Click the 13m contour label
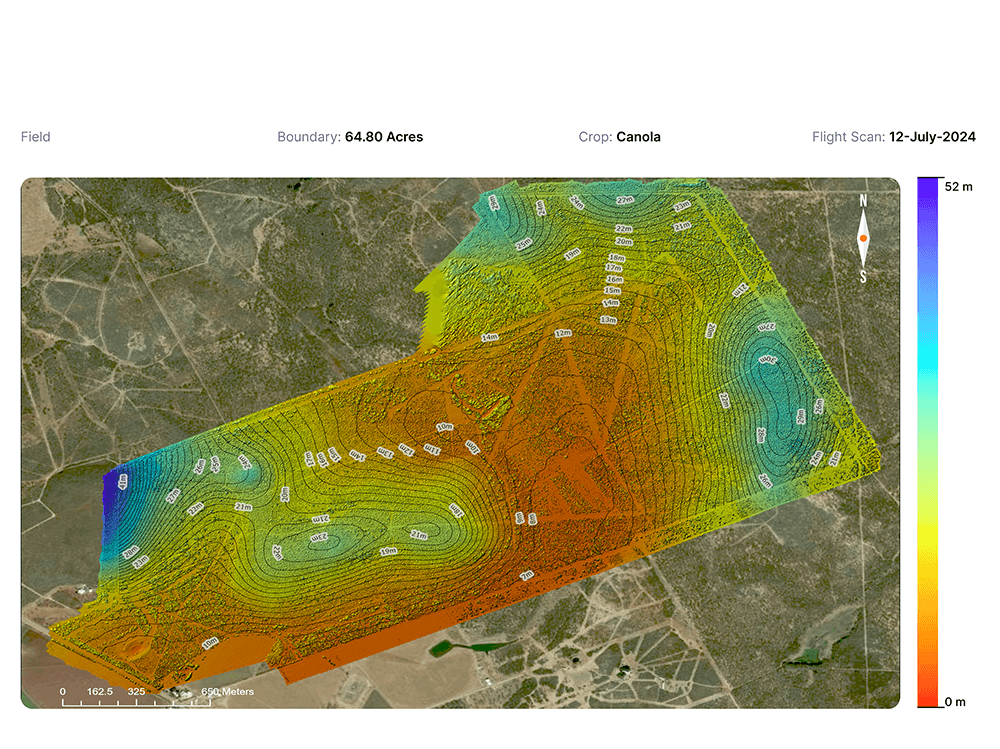 (608, 319)
